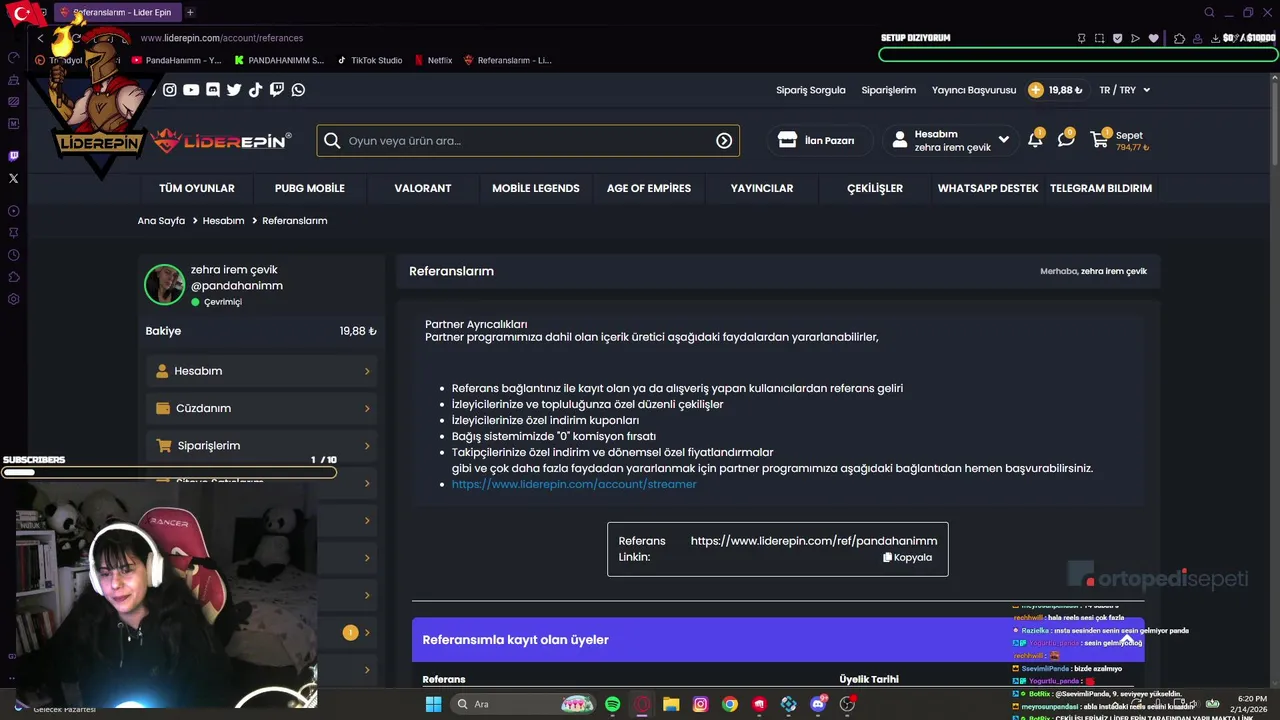Open the Twitter bird icon in site header
This screenshot has width=1280, height=720.
(234, 90)
